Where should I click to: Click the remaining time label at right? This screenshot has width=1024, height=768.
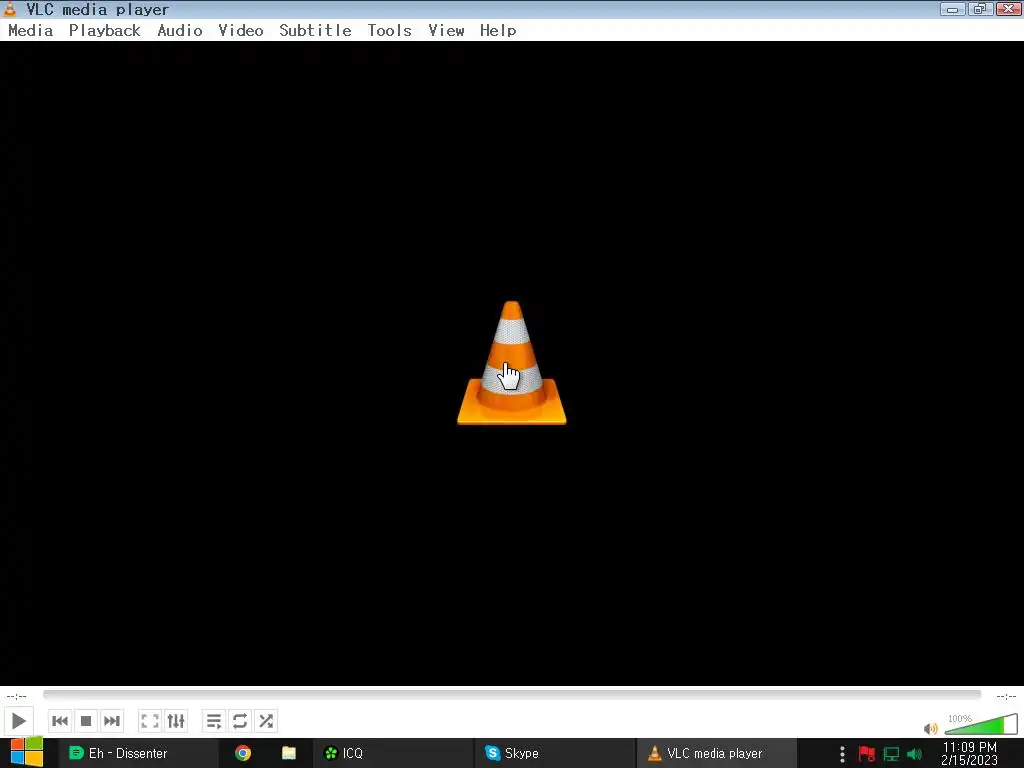(x=1006, y=696)
